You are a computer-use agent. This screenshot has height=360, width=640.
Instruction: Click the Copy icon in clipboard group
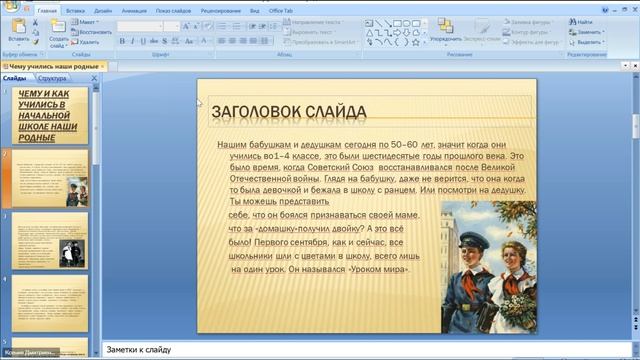tap(36, 32)
